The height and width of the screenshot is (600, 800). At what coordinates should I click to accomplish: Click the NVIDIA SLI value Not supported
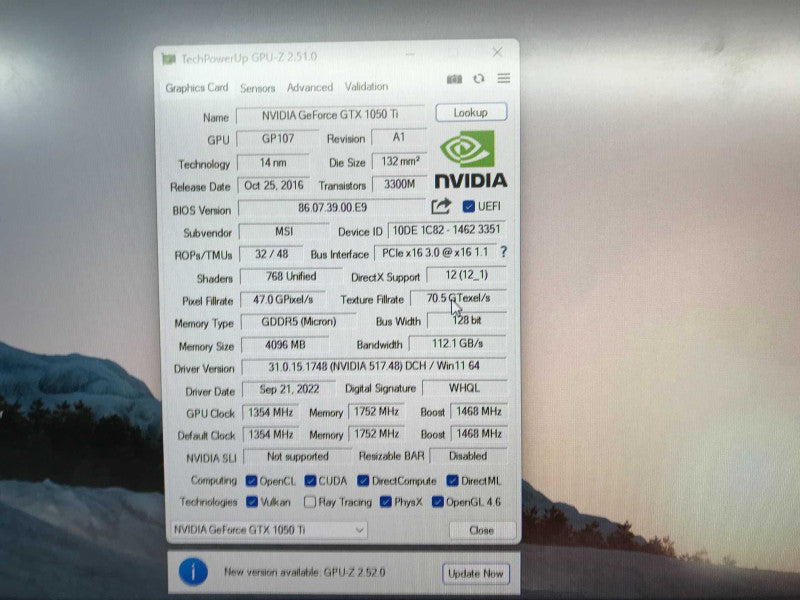pos(297,457)
